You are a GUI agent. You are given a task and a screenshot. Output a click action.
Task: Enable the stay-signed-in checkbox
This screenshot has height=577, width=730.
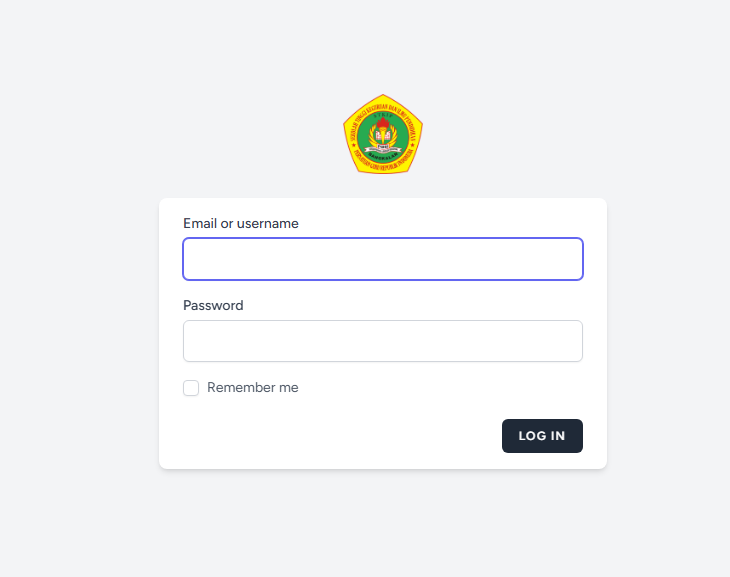191,388
